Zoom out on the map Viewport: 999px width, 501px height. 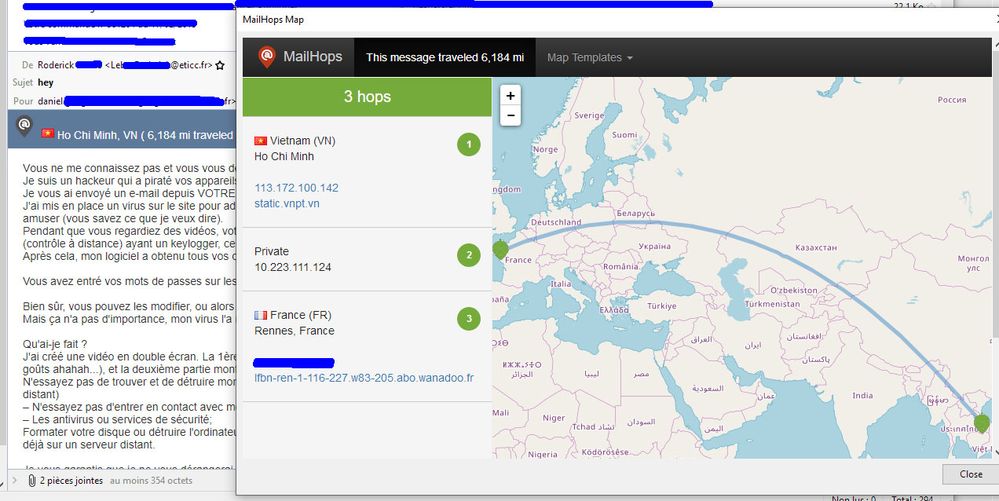click(510, 116)
